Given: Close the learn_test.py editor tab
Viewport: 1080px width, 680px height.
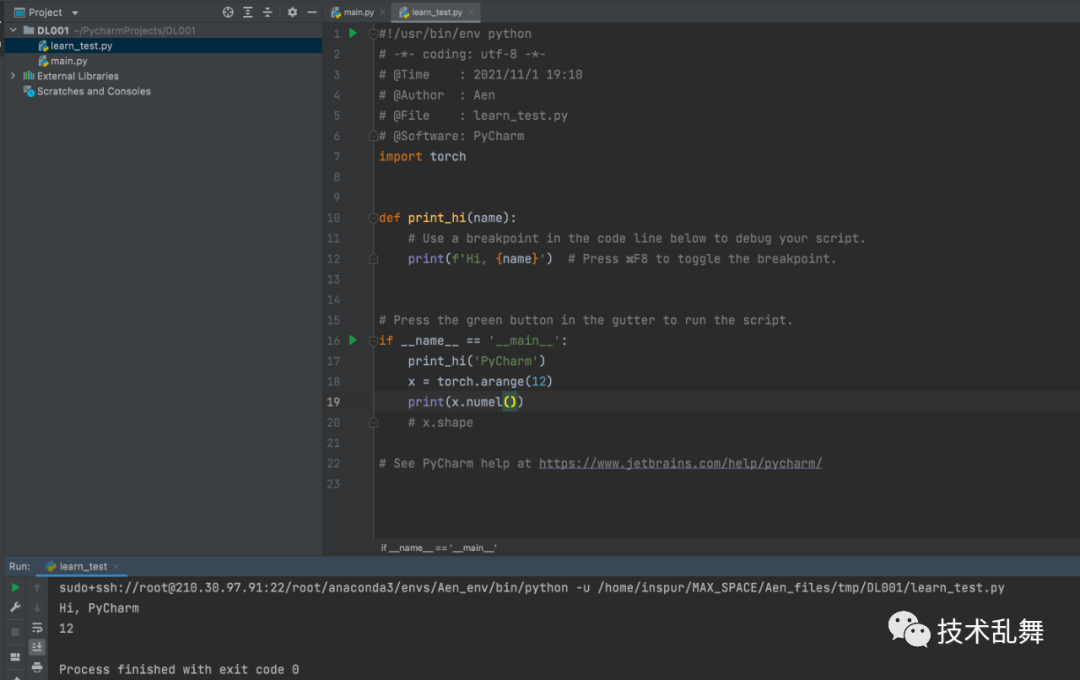Looking at the screenshot, I should click(471, 12).
